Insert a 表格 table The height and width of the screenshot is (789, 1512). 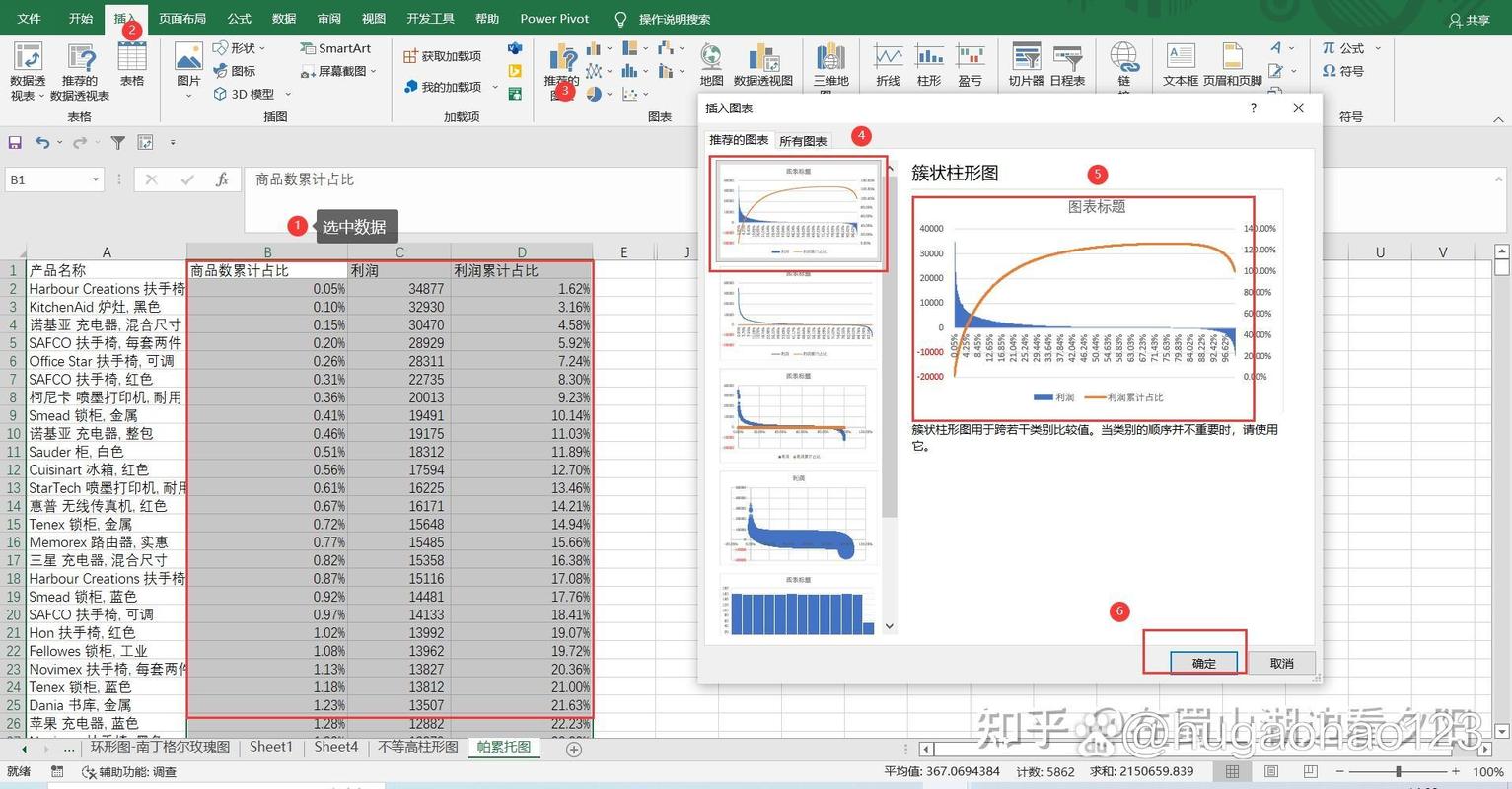tap(132, 65)
